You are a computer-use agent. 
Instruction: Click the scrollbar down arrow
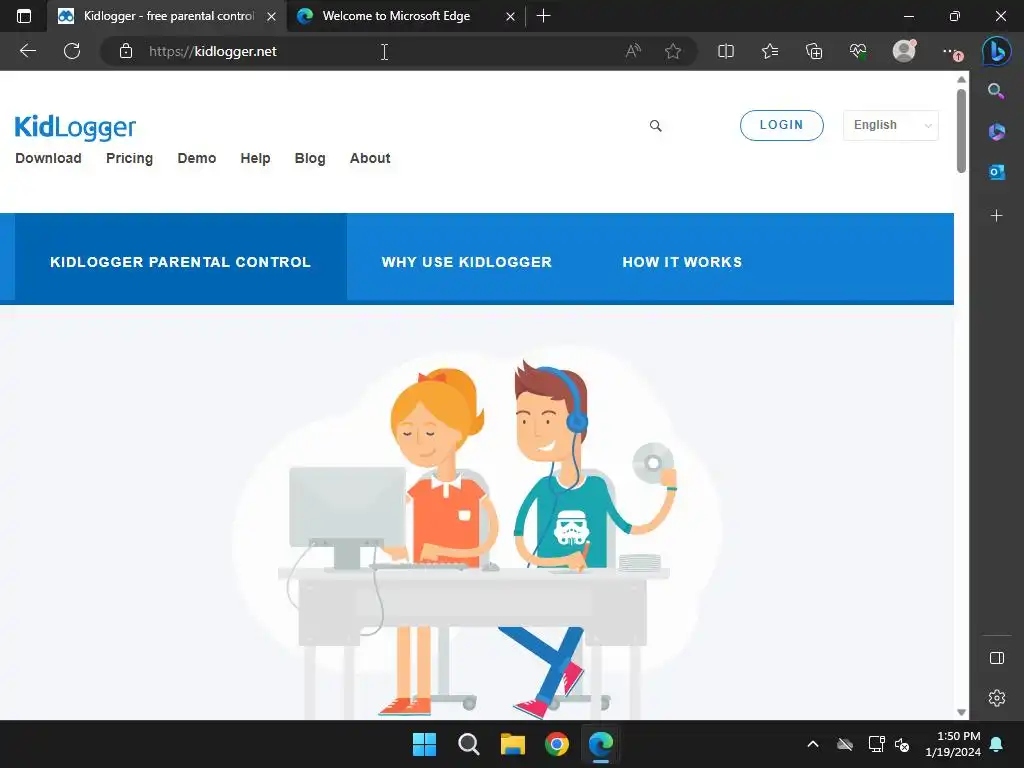[961, 712]
